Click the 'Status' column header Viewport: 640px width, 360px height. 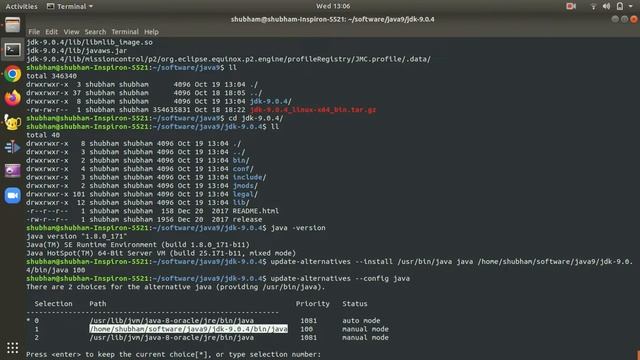(355, 304)
